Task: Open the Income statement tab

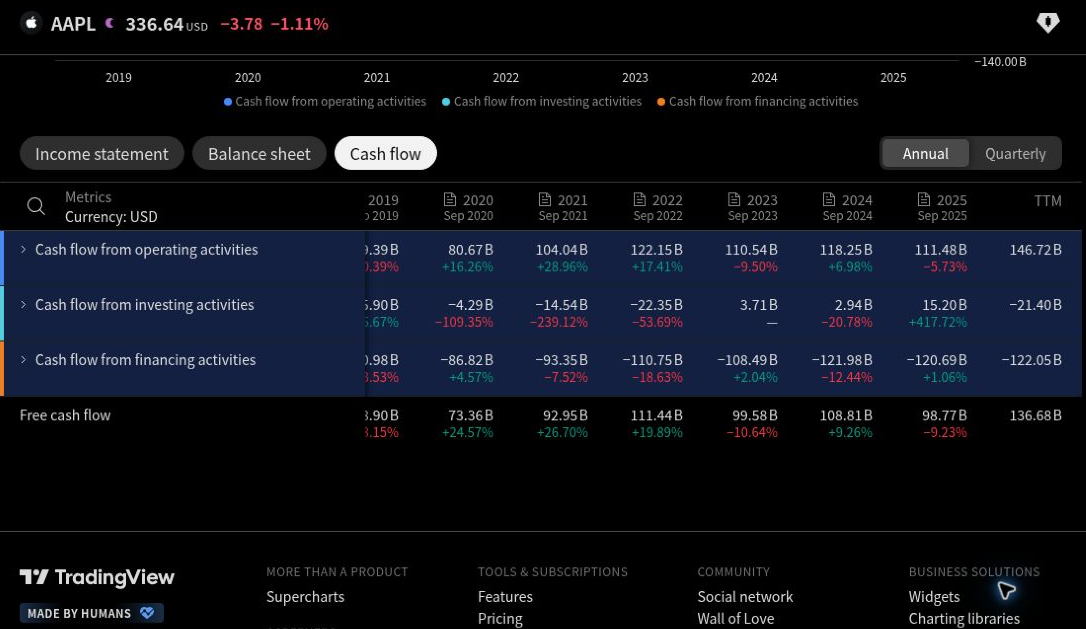Action: (x=102, y=154)
